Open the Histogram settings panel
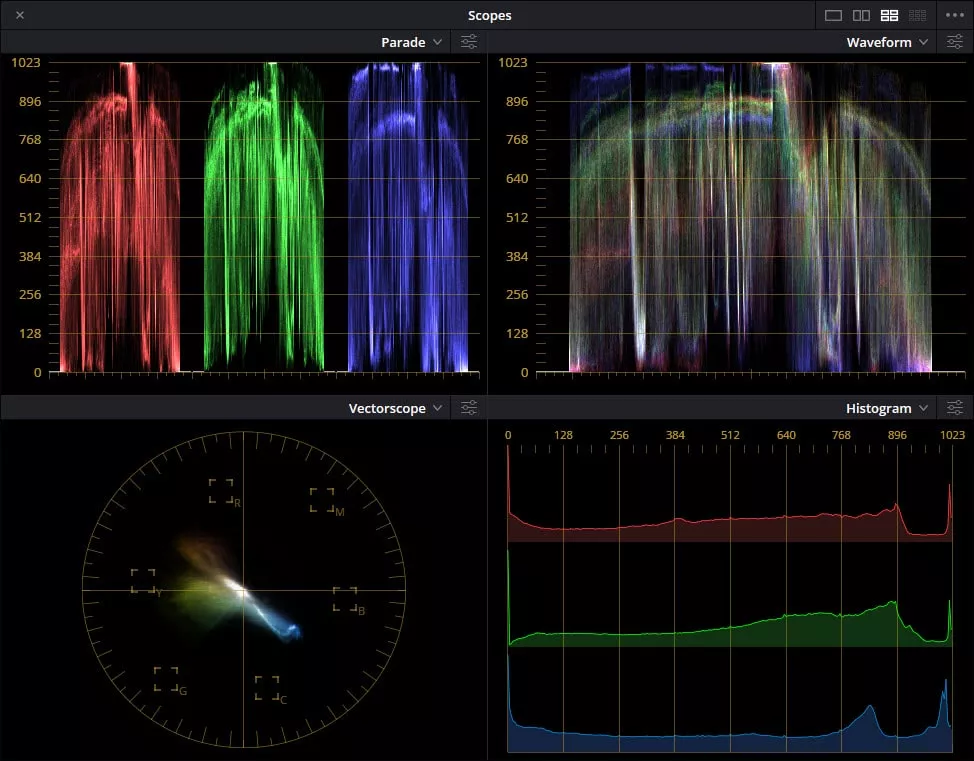 coord(955,407)
